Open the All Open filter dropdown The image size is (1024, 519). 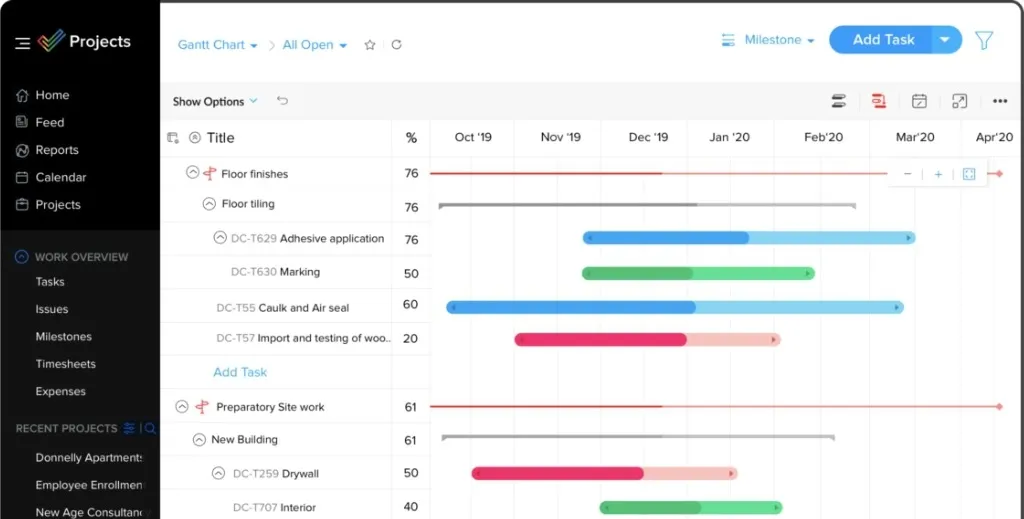(x=315, y=45)
